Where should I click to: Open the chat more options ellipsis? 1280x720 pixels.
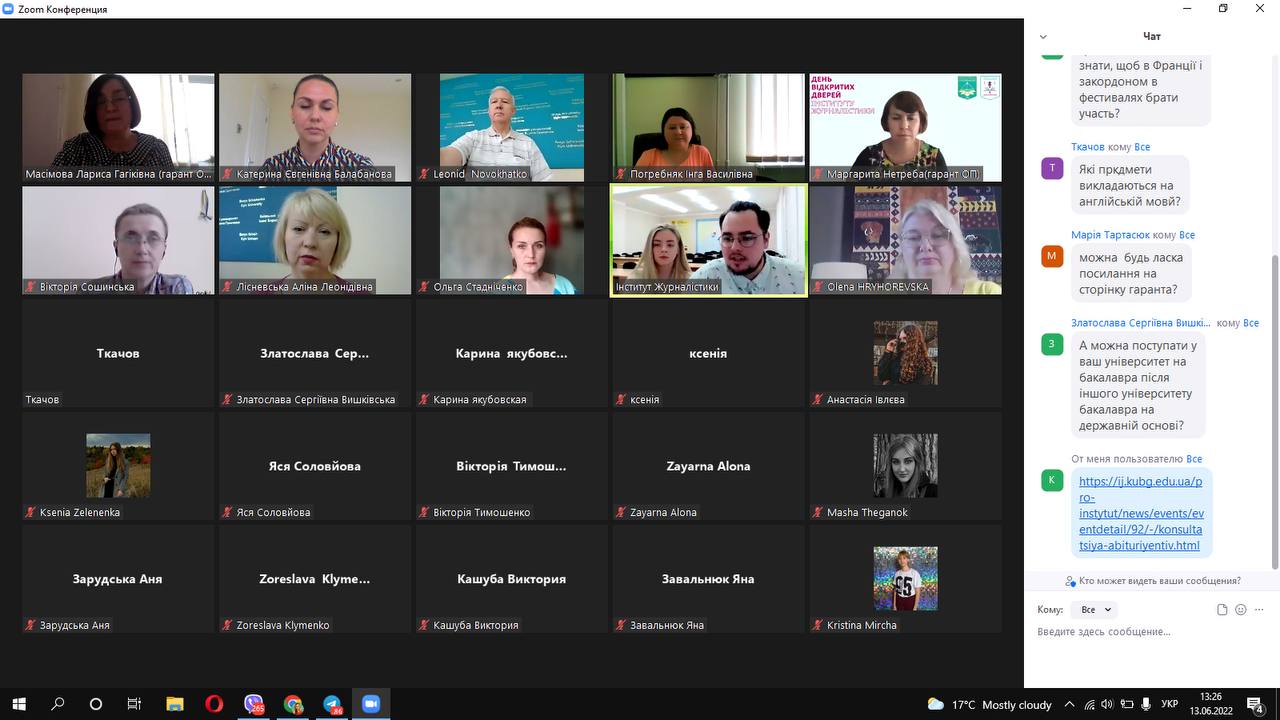1260,610
